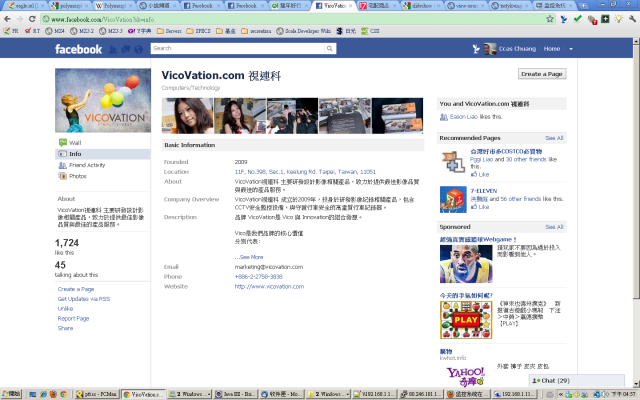Image resolution: width=640 pixels, height=400 pixels.
Task: Click the search magnifier button
Action: click(x=329, y=49)
